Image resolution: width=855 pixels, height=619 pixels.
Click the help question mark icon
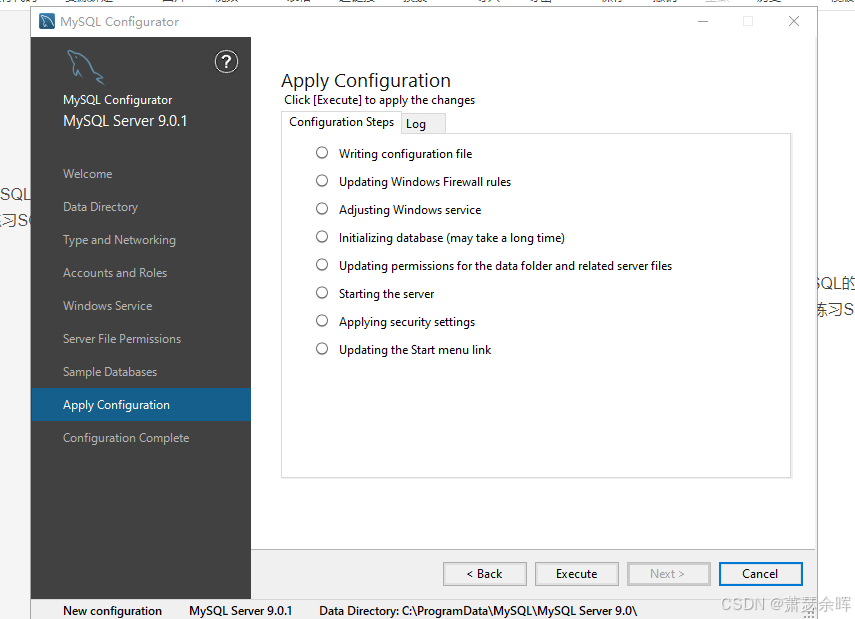tap(226, 62)
